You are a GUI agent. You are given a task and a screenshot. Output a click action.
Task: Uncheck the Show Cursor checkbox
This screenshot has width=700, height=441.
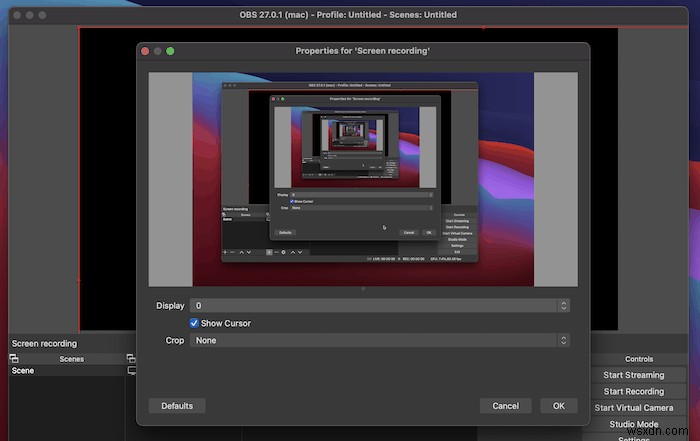coord(195,323)
